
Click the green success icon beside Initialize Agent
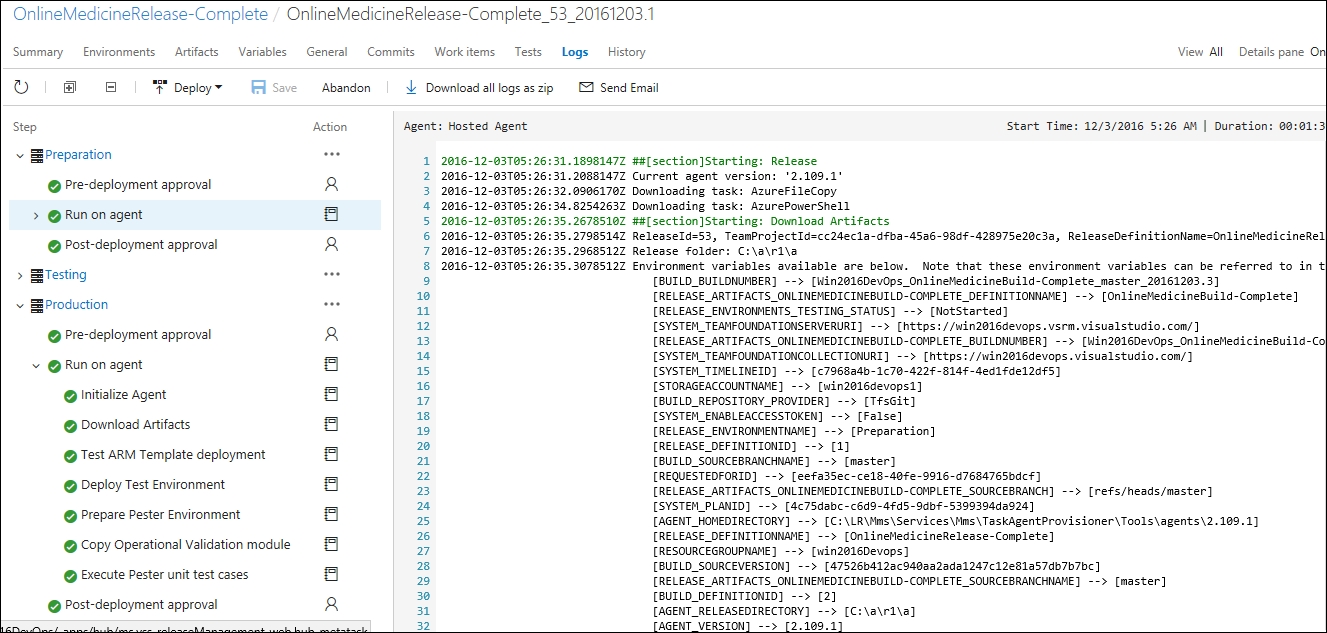(70, 396)
